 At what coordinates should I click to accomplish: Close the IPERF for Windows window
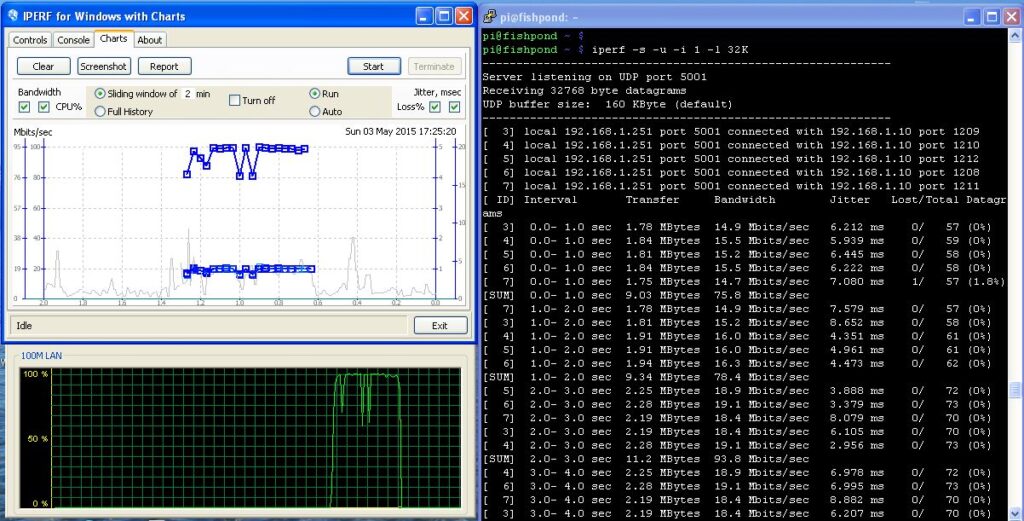pos(464,16)
